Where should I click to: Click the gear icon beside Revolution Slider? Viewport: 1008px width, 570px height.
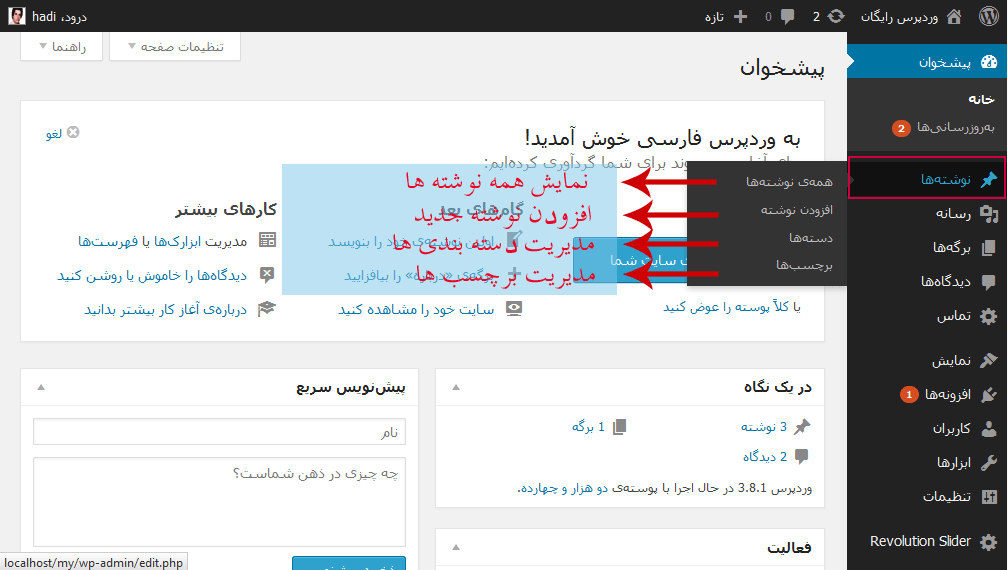point(989,542)
